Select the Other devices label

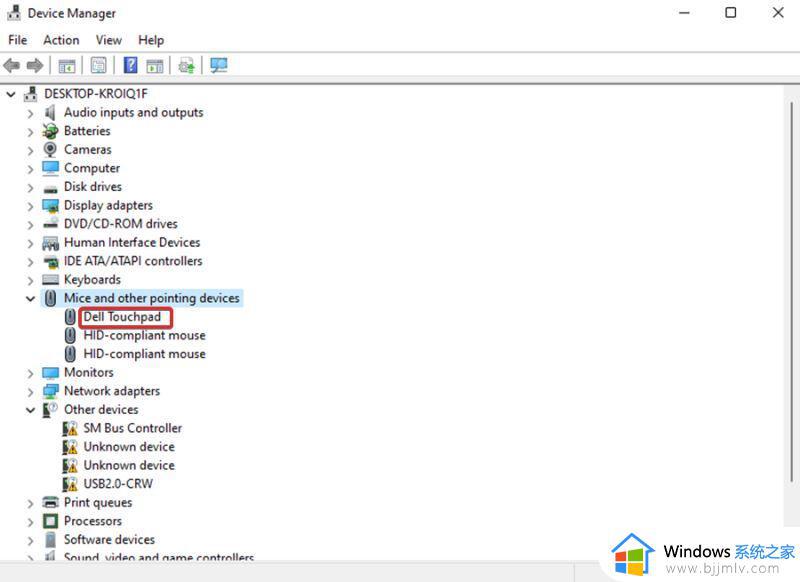click(101, 410)
